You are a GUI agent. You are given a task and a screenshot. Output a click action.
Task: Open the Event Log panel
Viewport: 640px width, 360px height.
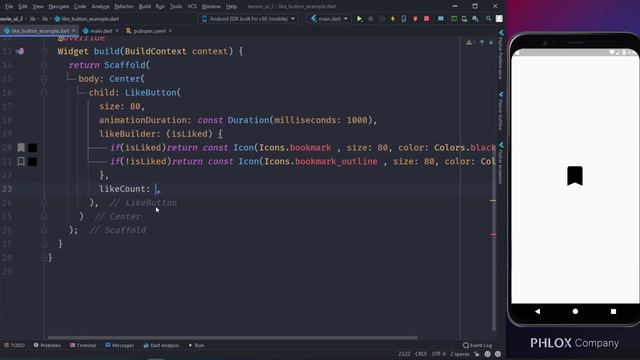[x=478, y=345]
